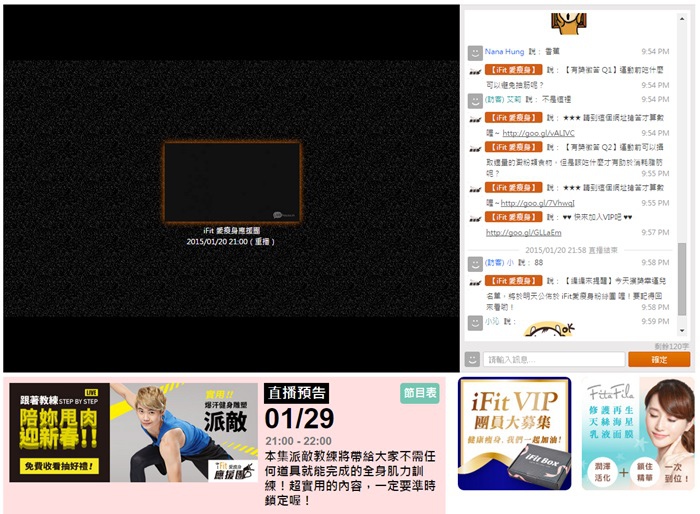
Task: Open the iFit VIP 團員大募集 ad banner
Action: point(515,434)
